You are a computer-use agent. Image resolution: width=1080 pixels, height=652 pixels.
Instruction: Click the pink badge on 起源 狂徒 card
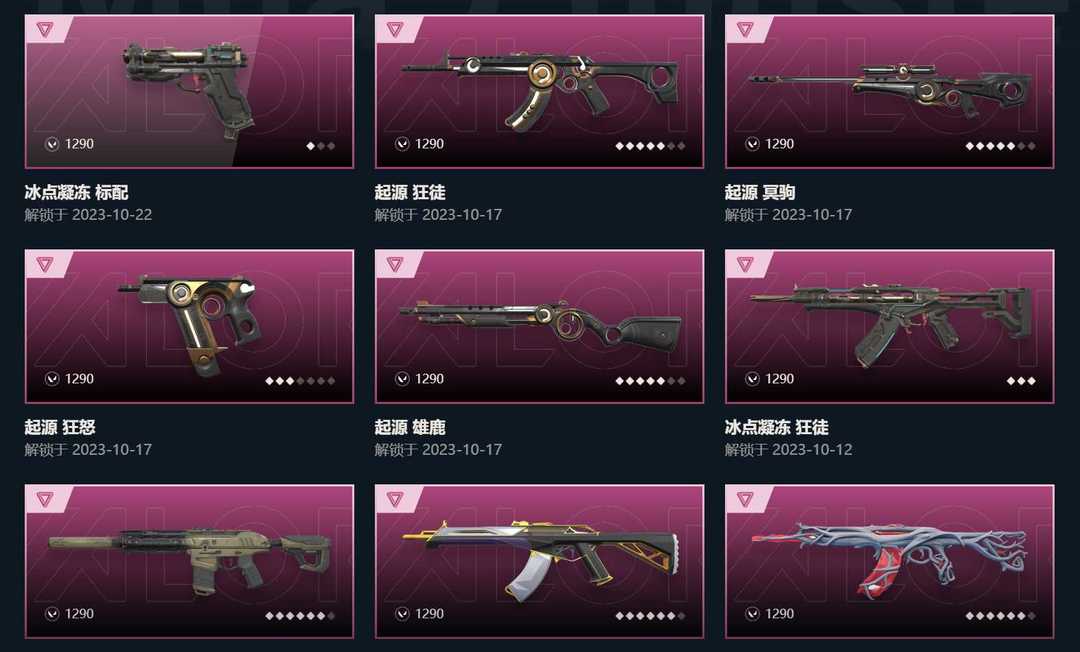pyautogui.click(x=395, y=29)
